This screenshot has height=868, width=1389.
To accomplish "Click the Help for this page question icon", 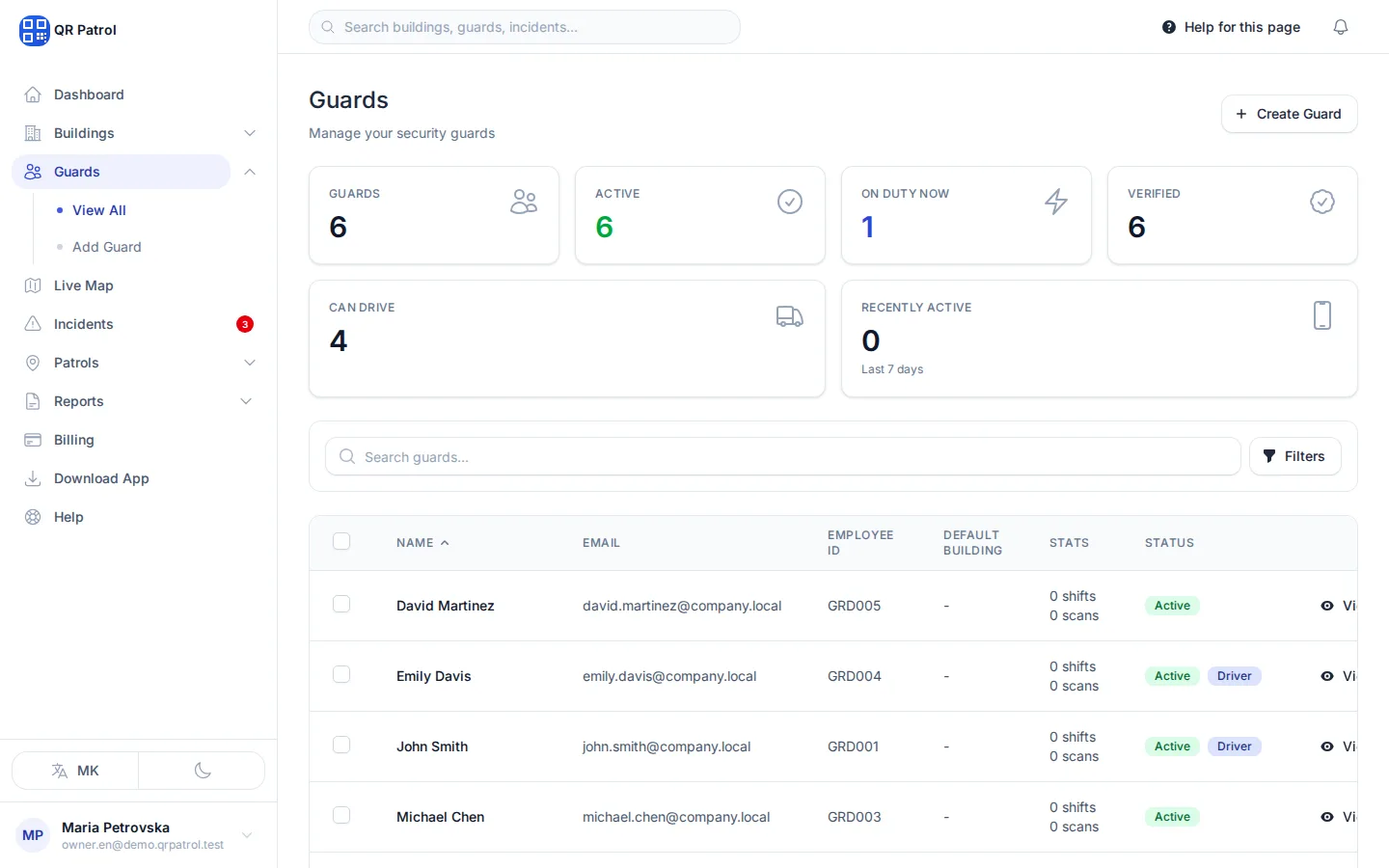I will 1169,27.
